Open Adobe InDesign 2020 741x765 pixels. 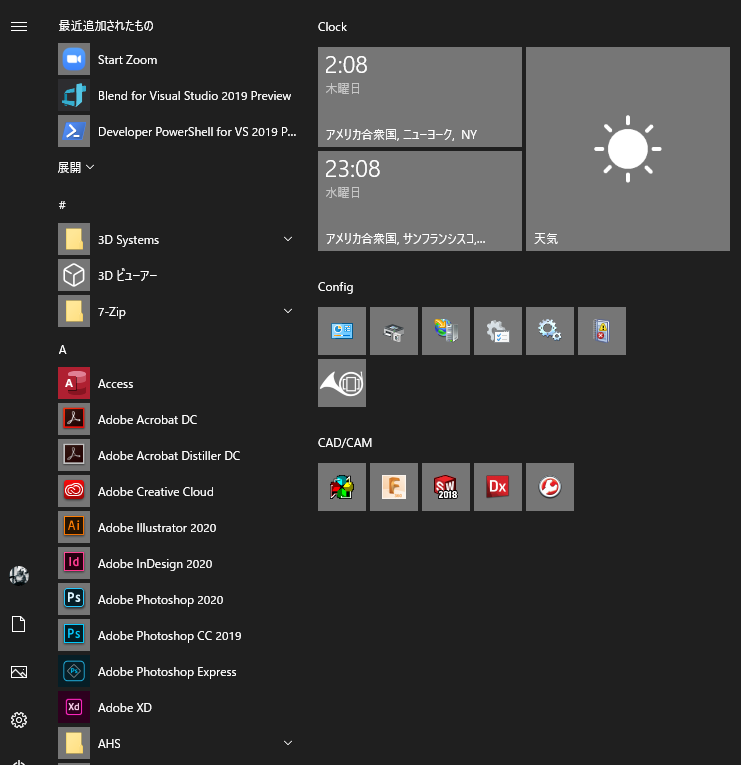point(178,564)
